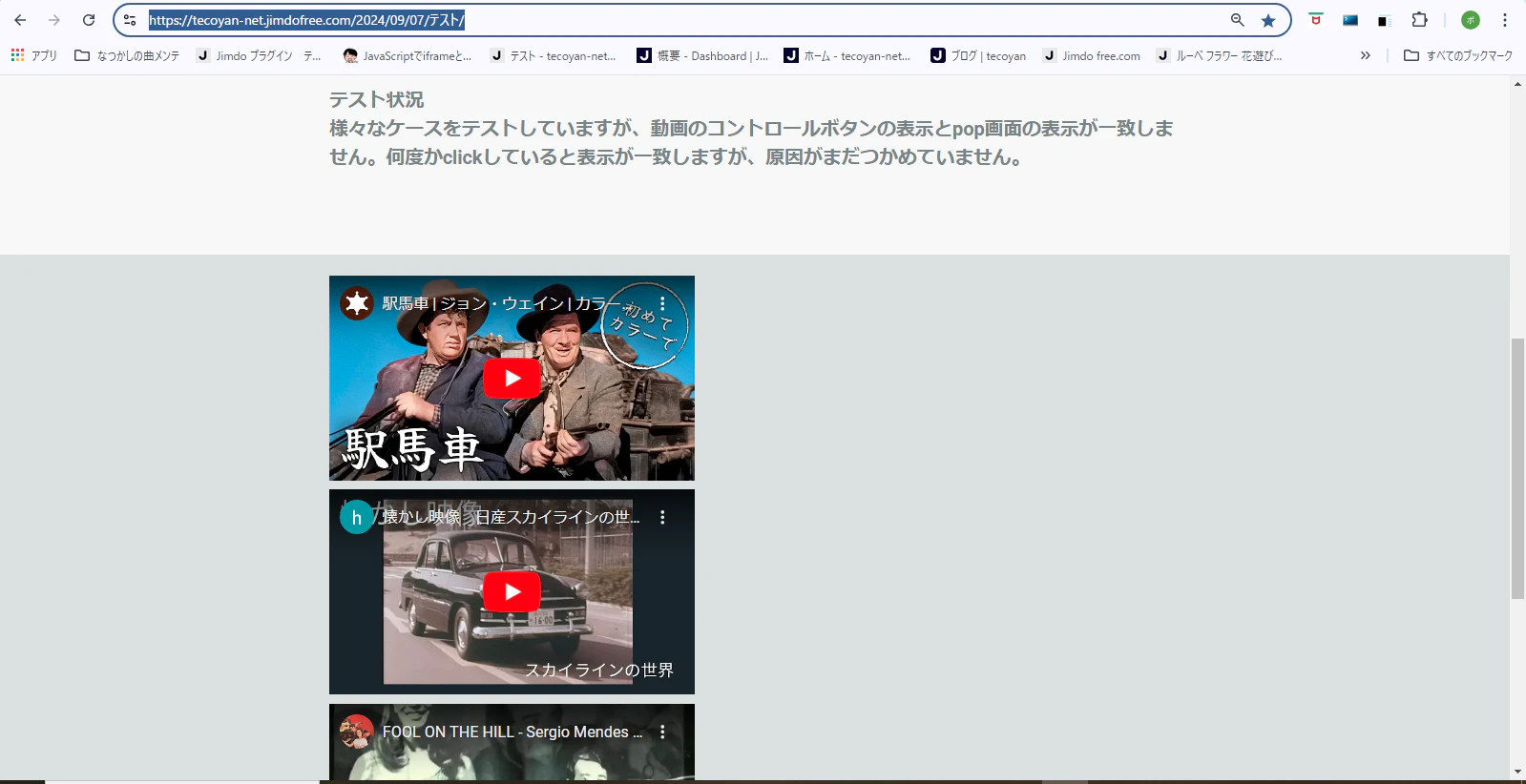Go back to the previous page
Screen dimensions: 1526x784
[20, 20]
